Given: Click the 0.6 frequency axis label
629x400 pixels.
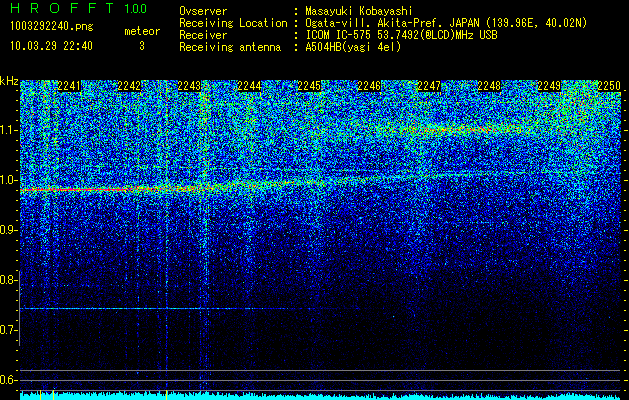Looking at the screenshot, I should click(x=8, y=380).
